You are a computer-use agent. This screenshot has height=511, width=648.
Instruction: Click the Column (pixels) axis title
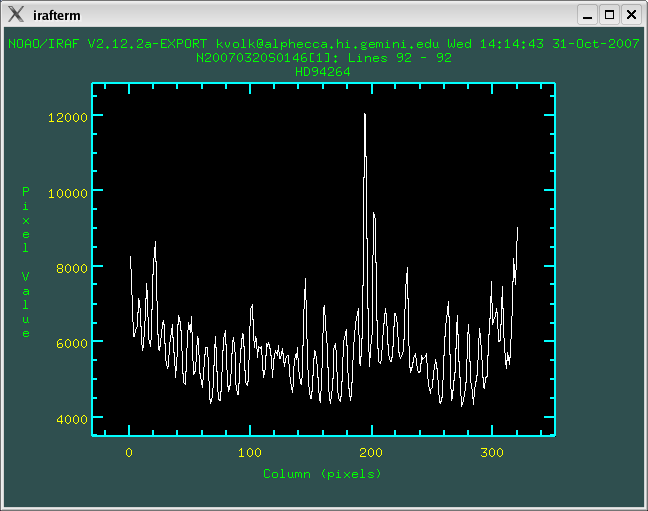point(322,474)
